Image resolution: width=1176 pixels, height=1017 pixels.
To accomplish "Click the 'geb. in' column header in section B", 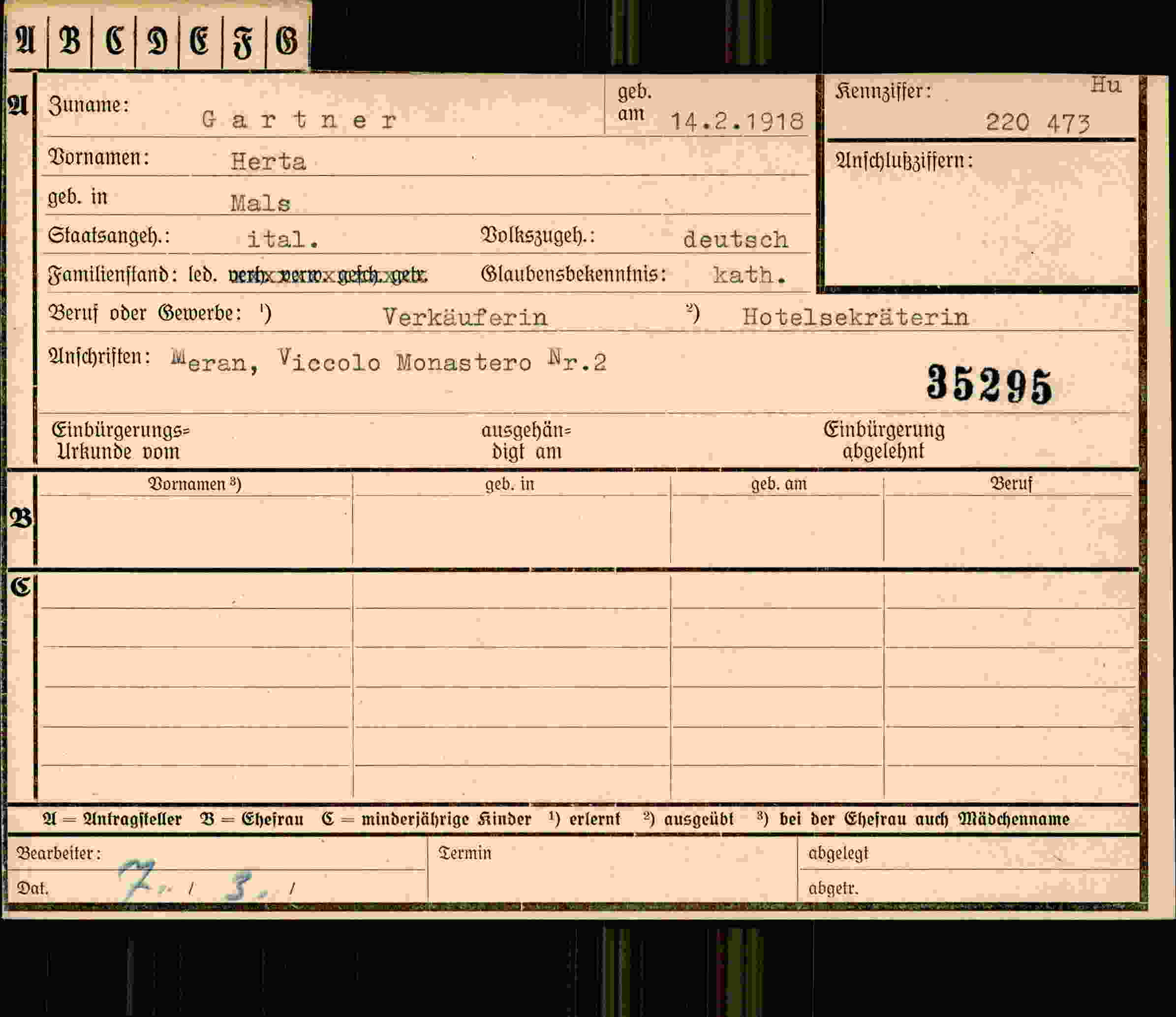I will [x=510, y=484].
